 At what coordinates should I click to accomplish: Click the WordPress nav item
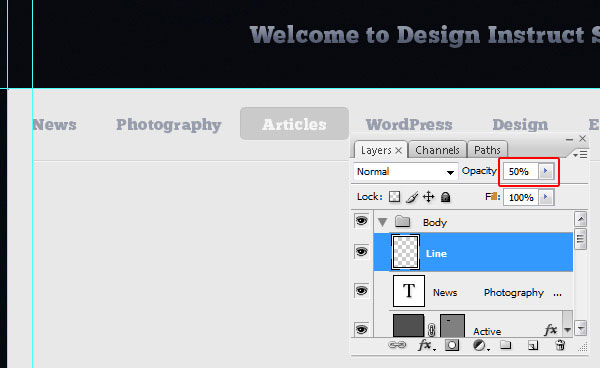(409, 125)
